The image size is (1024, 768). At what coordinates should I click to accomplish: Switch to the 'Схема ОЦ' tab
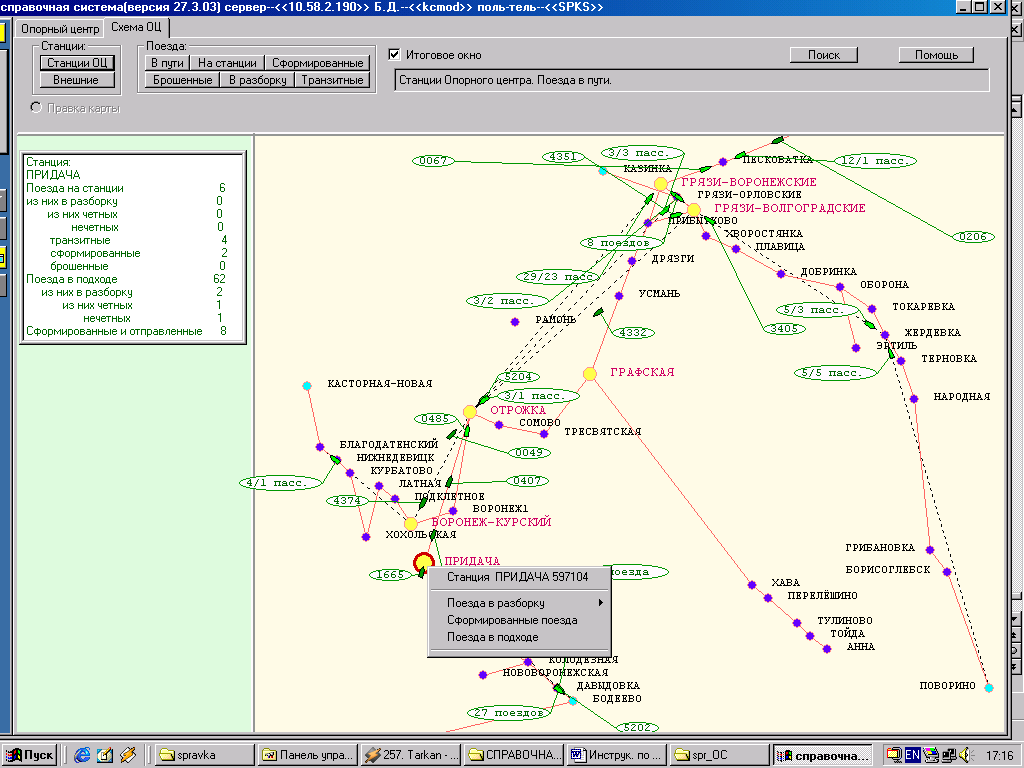(x=136, y=27)
